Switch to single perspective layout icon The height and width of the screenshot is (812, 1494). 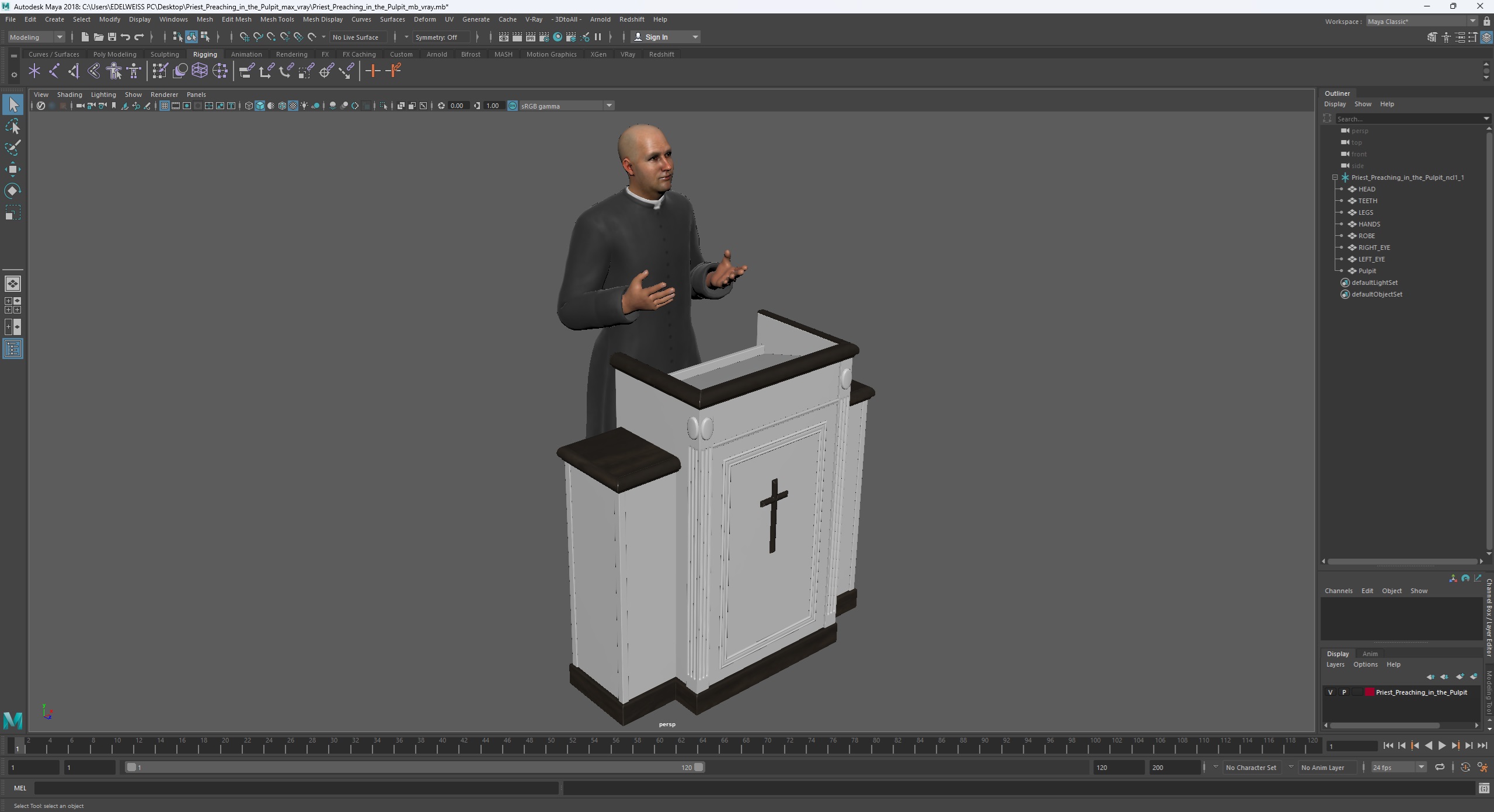coord(13,284)
